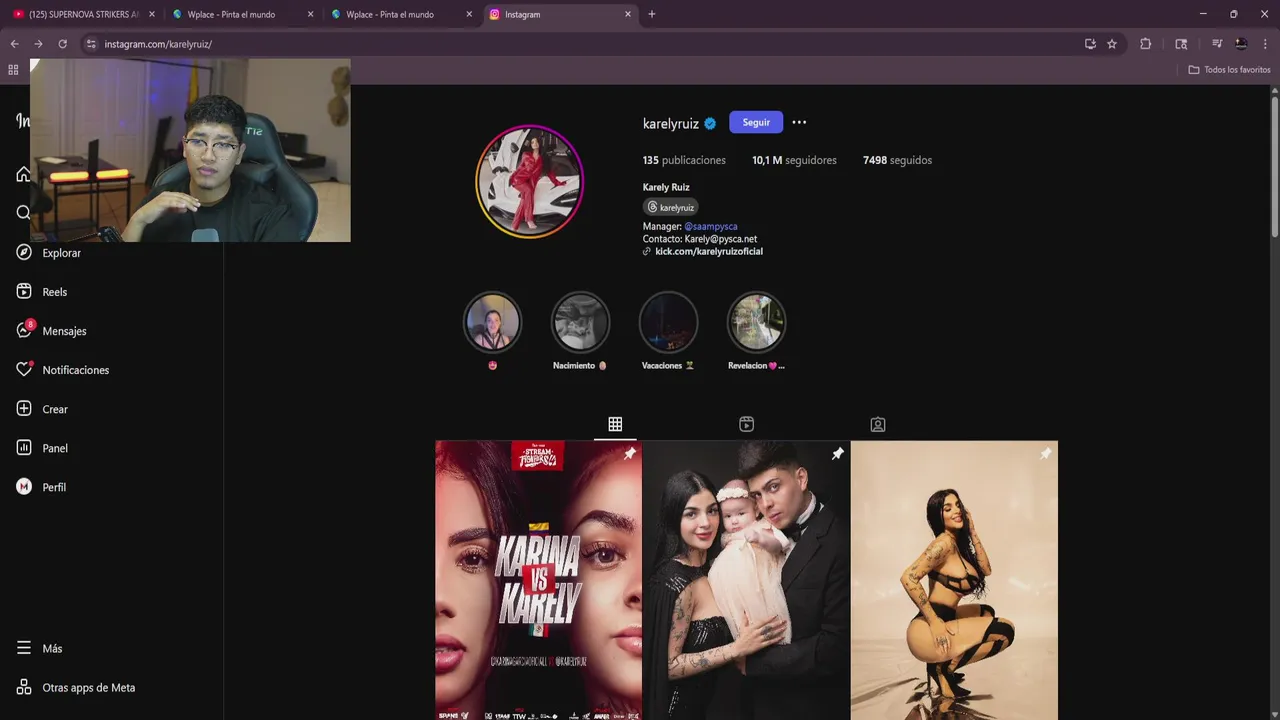Click the browser forward arrow
The image size is (1280, 720).
click(38, 44)
